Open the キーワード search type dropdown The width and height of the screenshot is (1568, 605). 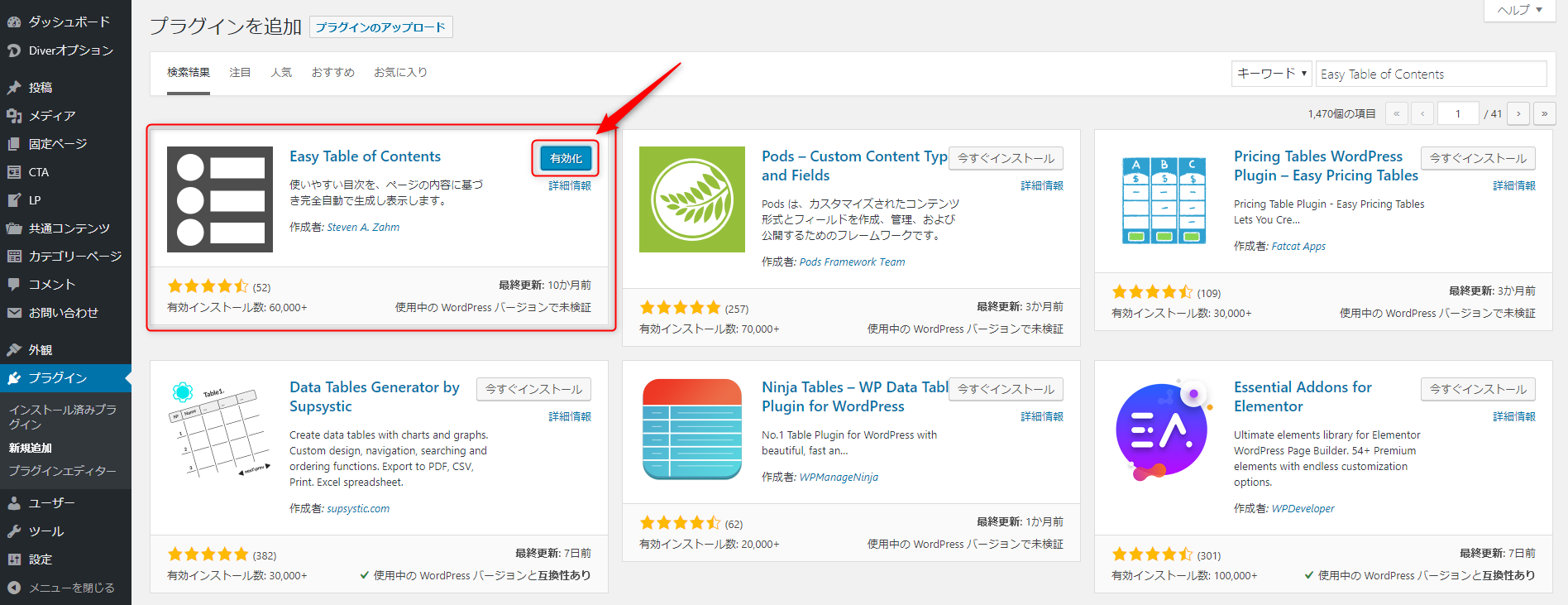pyautogui.click(x=1271, y=74)
